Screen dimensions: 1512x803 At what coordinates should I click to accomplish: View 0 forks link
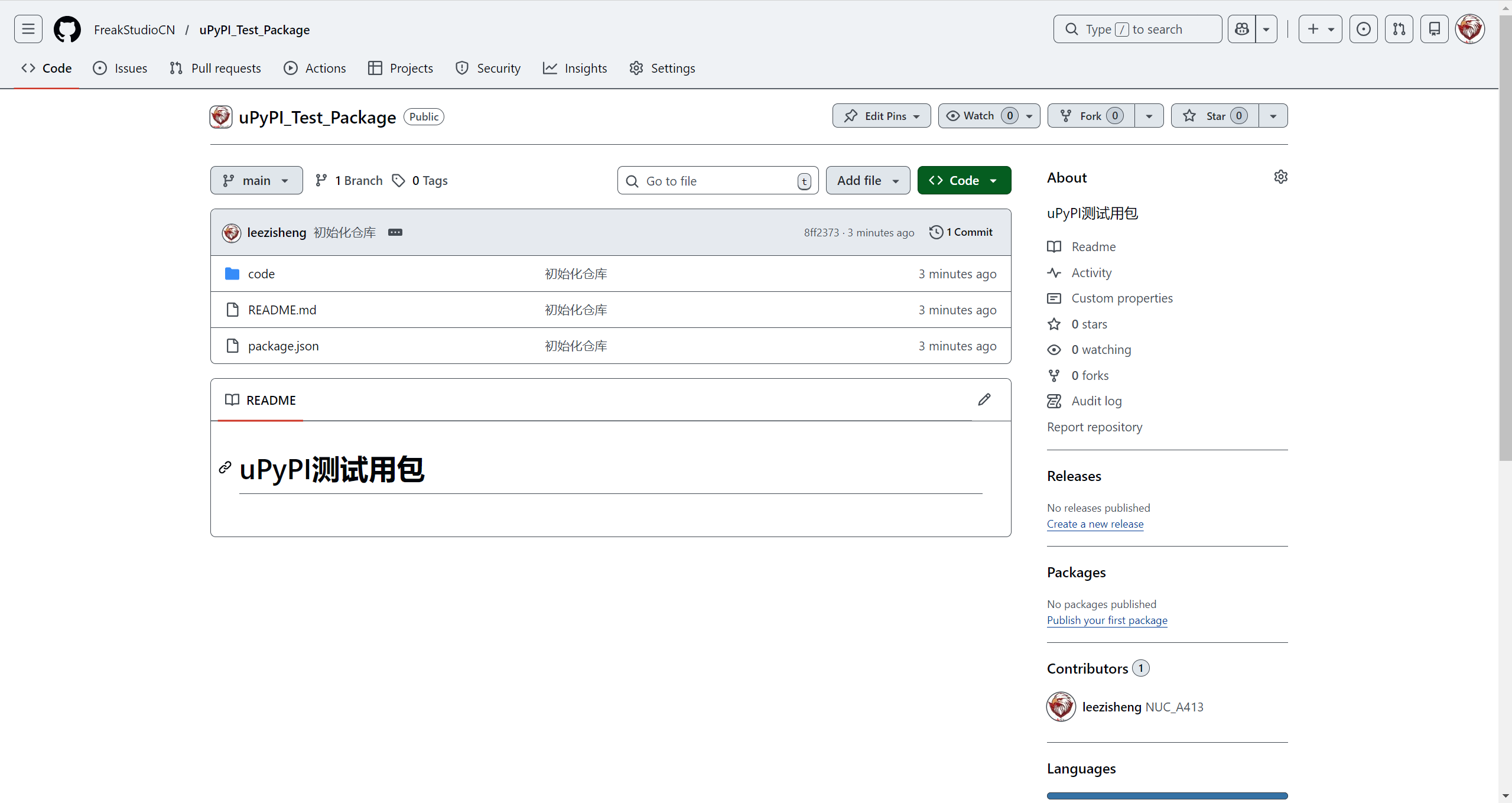click(x=1090, y=375)
